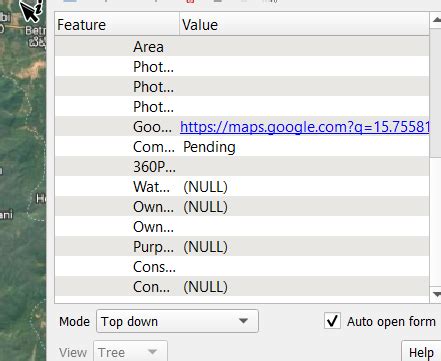Click the Help button
The height and width of the screenshot is (361, 441).
(x=421, y=352)
